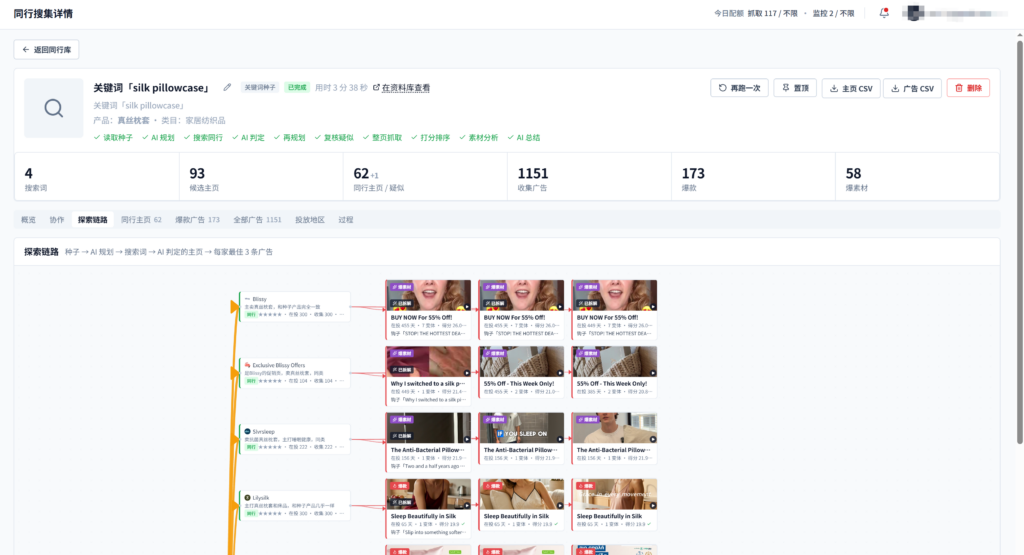Open the notification bell
Viewport: 1024px width, 555px height.
point(884,12)
